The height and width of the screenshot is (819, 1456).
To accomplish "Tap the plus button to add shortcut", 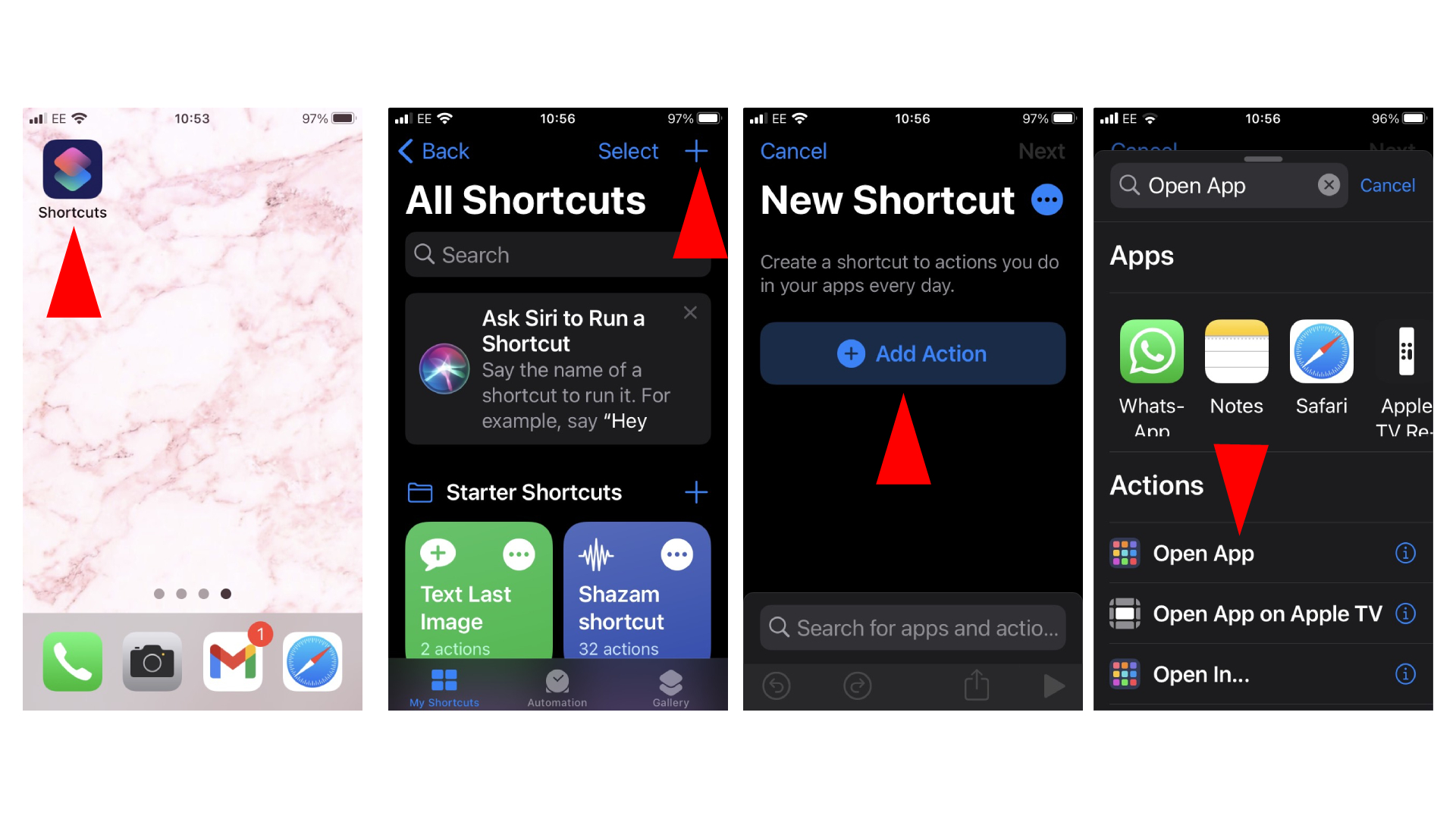I will 696,151.
